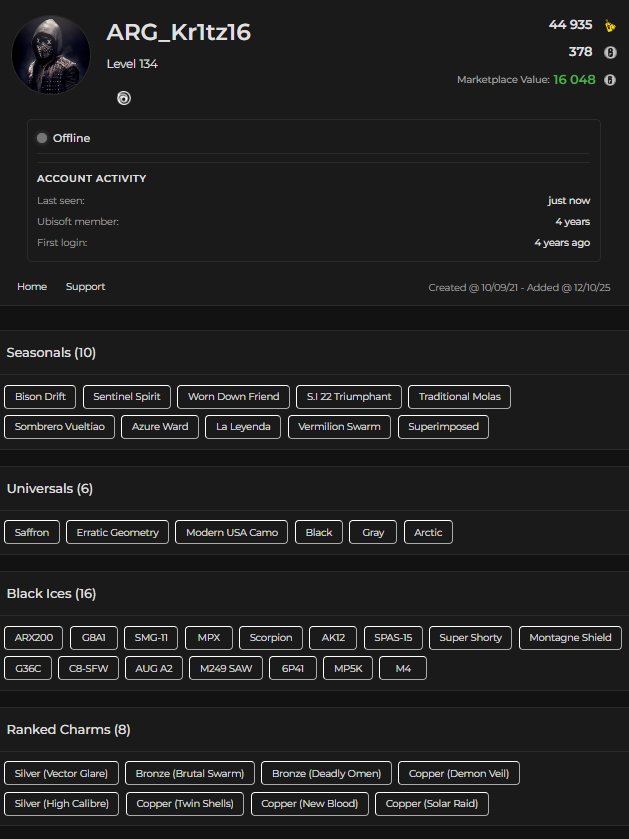
Task: Click the Seasonals (10) section heading
Action: tap(51, 353)
